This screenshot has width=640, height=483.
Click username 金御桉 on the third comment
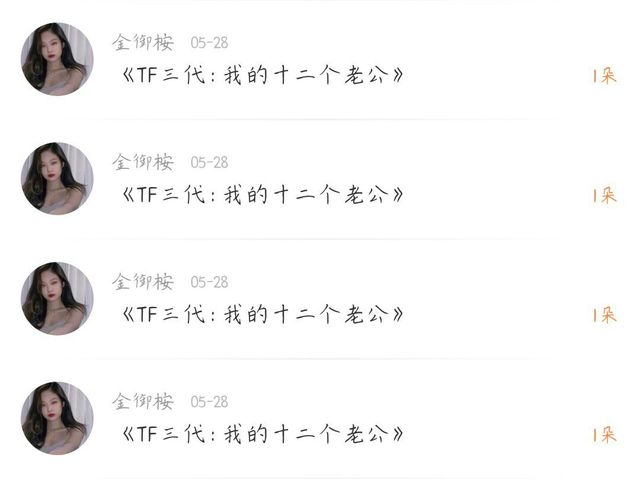coord(143,282)
